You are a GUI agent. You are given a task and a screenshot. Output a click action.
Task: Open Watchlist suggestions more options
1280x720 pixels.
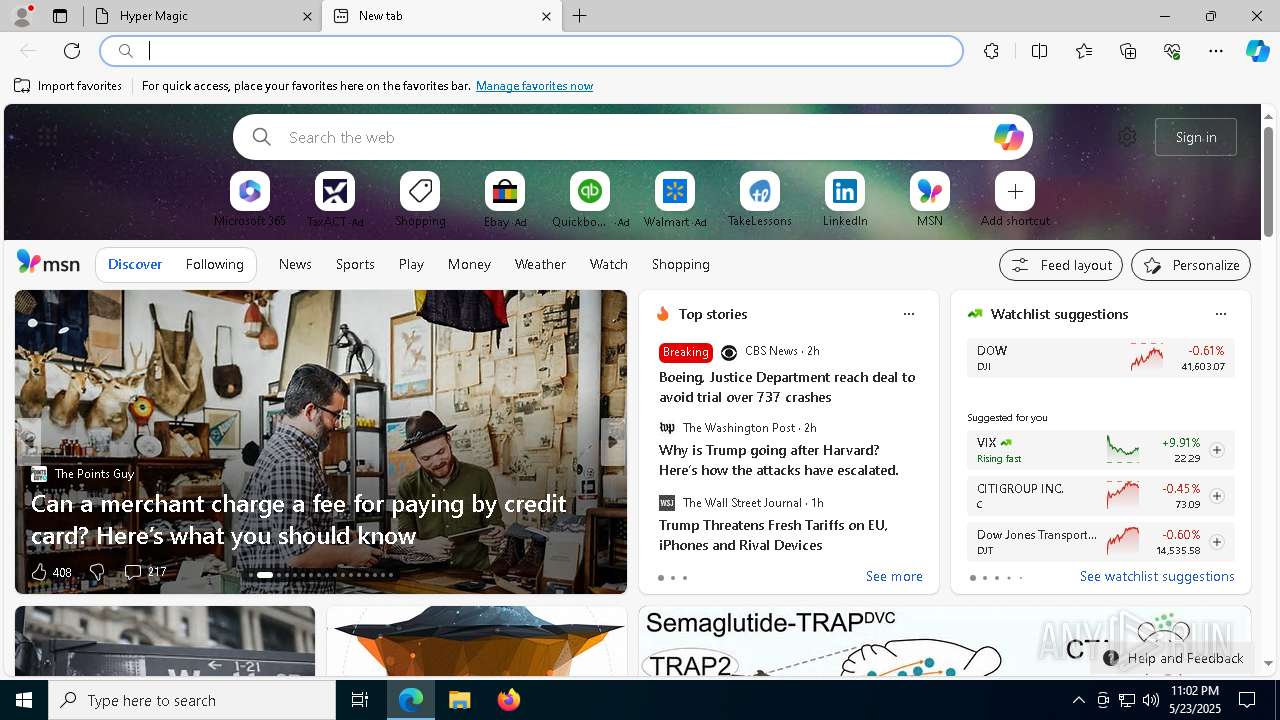tap(1221, 314)
